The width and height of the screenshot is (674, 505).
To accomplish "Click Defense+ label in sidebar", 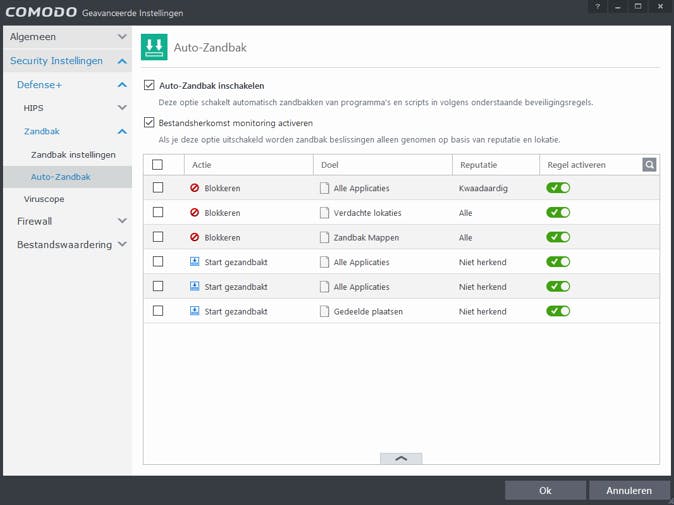I will tap(40, 85).
